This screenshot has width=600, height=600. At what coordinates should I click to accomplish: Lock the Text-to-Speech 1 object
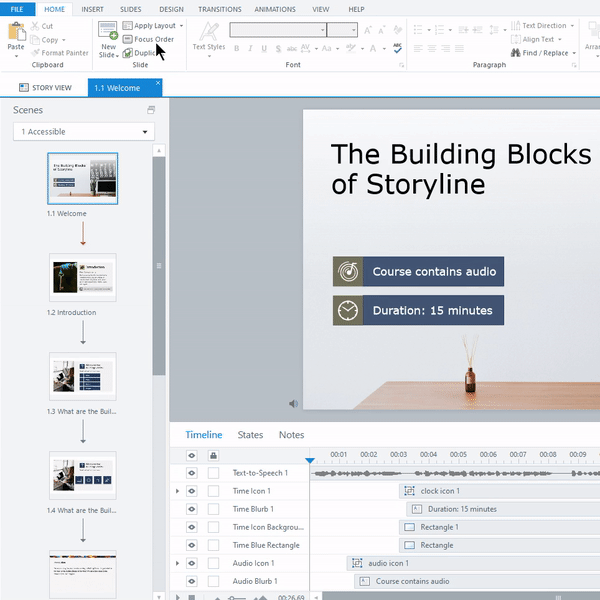(214, 473)
